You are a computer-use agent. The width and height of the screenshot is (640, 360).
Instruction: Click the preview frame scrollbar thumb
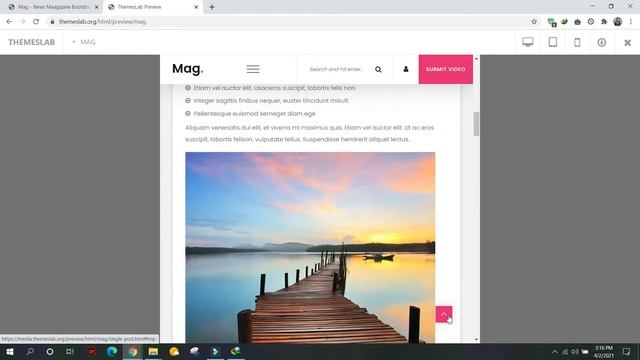(x=476, y=124)
